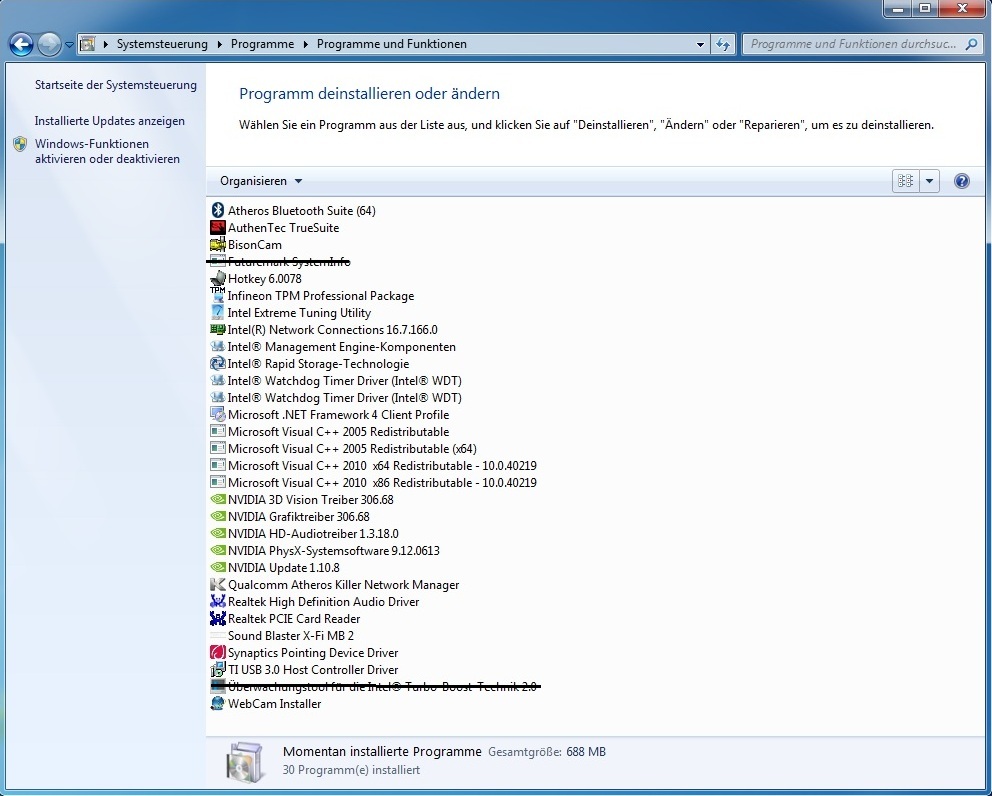992x796 pixels.
Task: Select Microsoft Visual C++ 2010 x64 Redistributable
Action: 381,466
